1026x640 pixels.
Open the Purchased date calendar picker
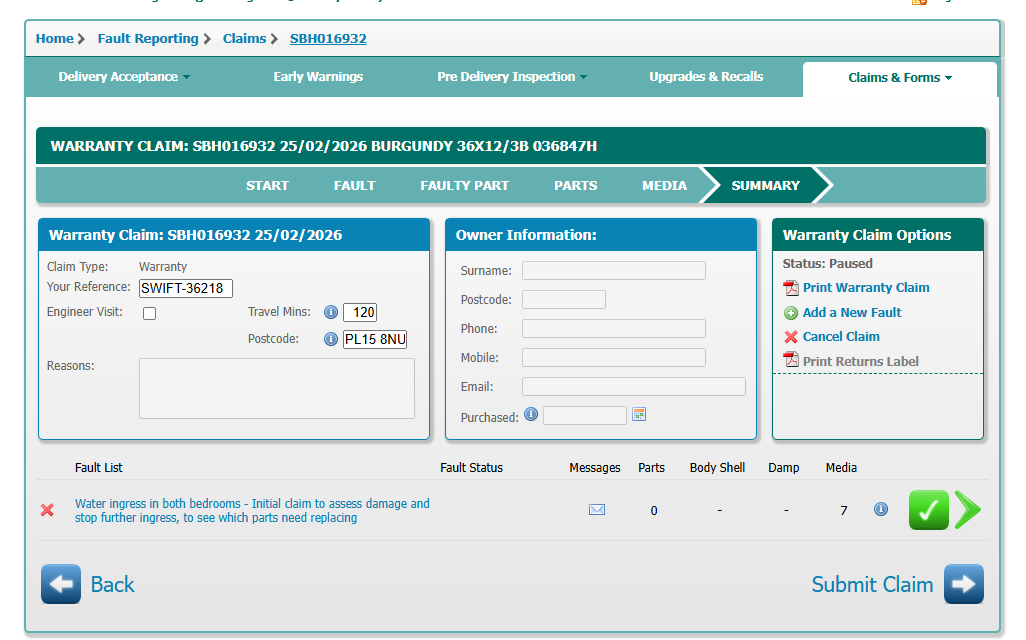coord(639,415)
